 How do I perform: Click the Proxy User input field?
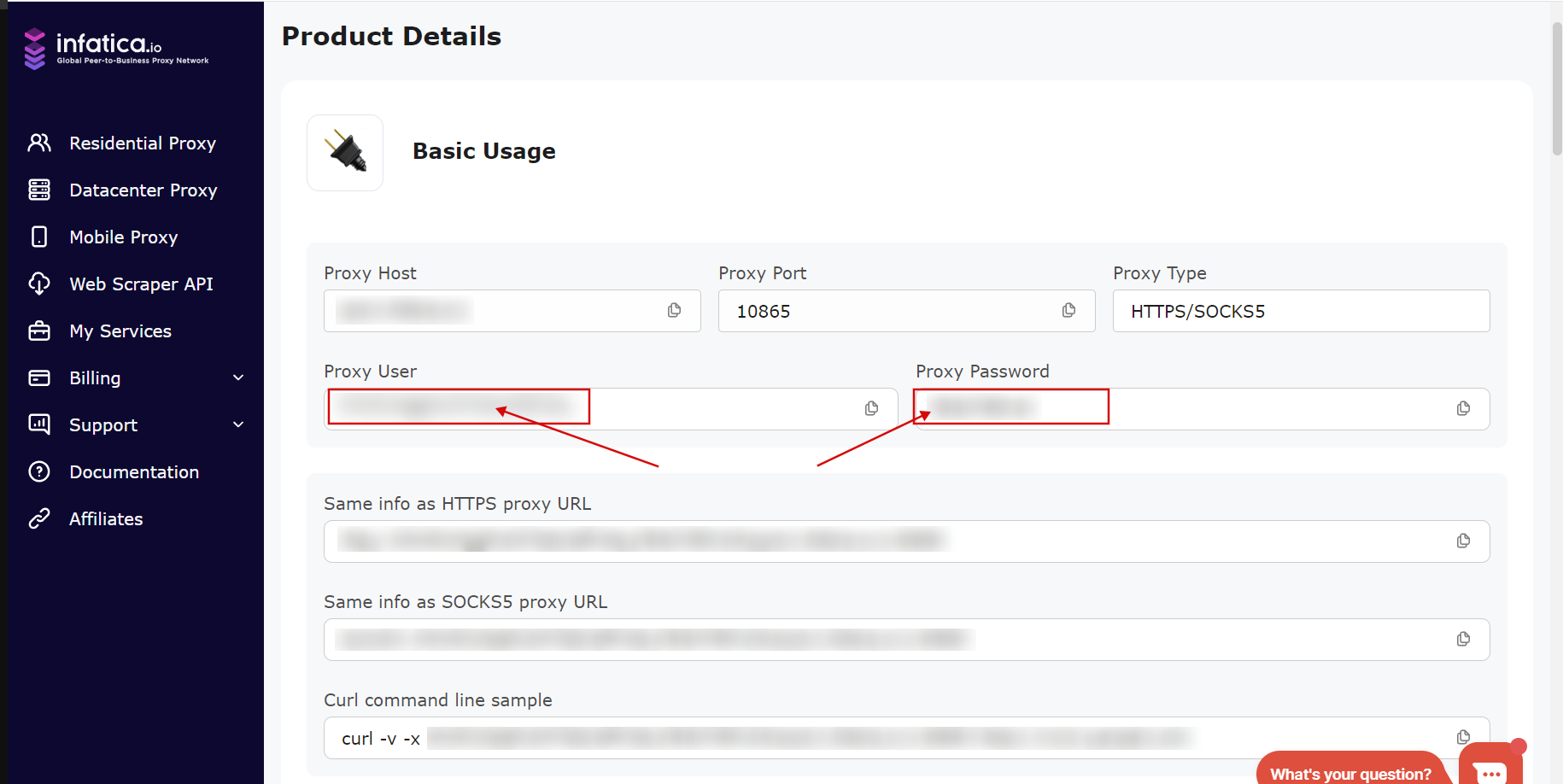611,409
